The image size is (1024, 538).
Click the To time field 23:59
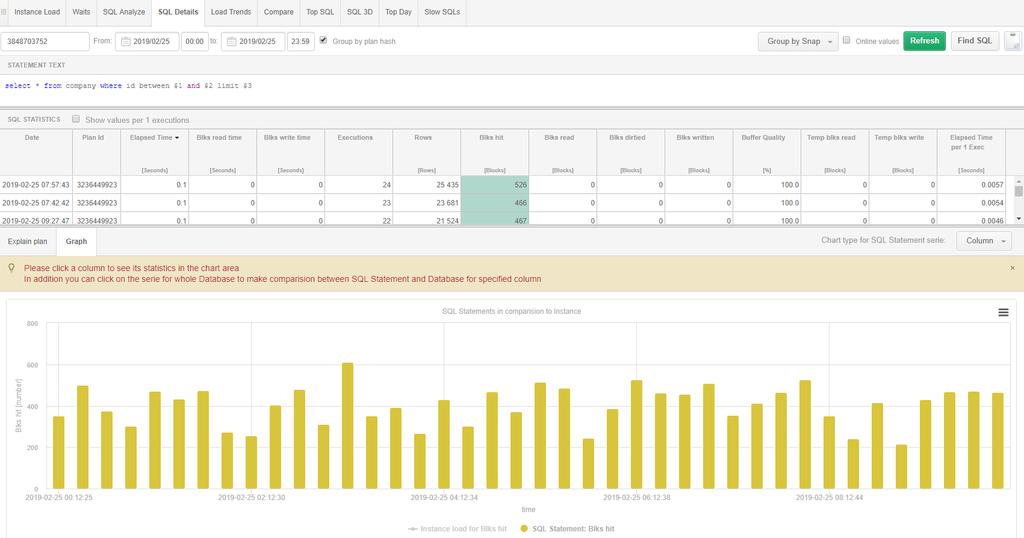(x=300, y=41)
